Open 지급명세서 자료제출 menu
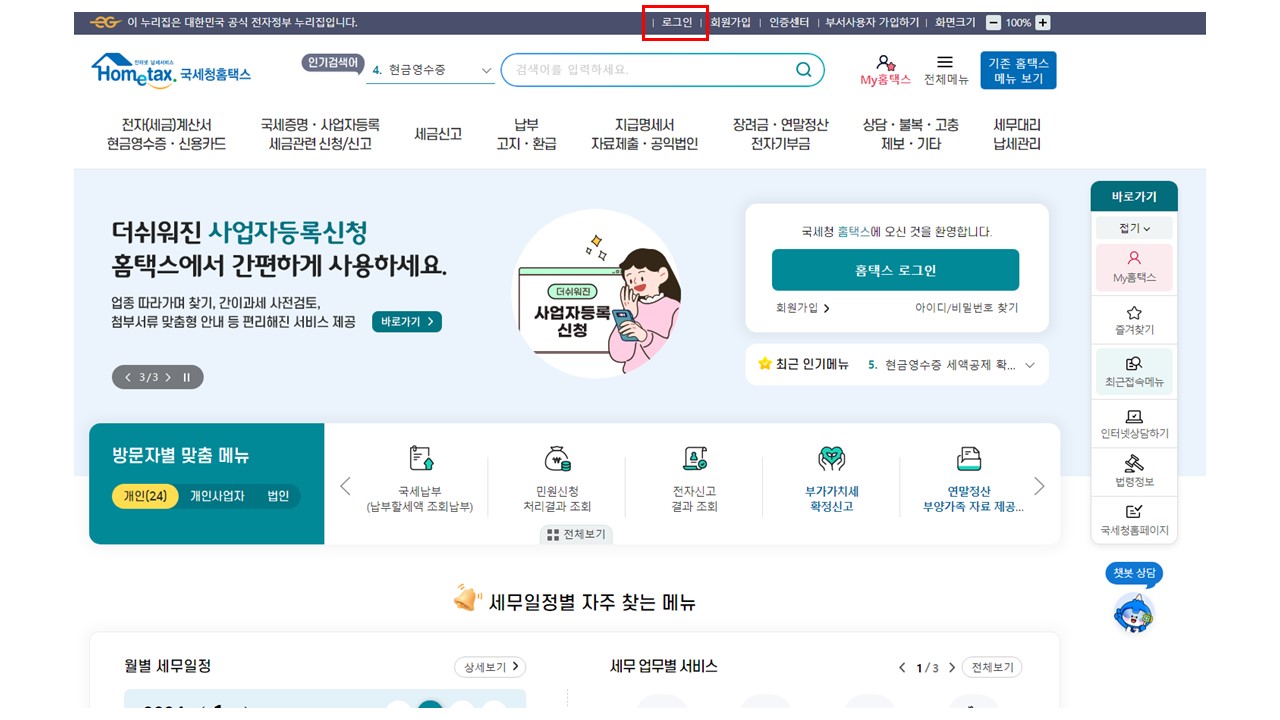The height and width of the screenshot is (720, 1280). click(x=644, y=134)
